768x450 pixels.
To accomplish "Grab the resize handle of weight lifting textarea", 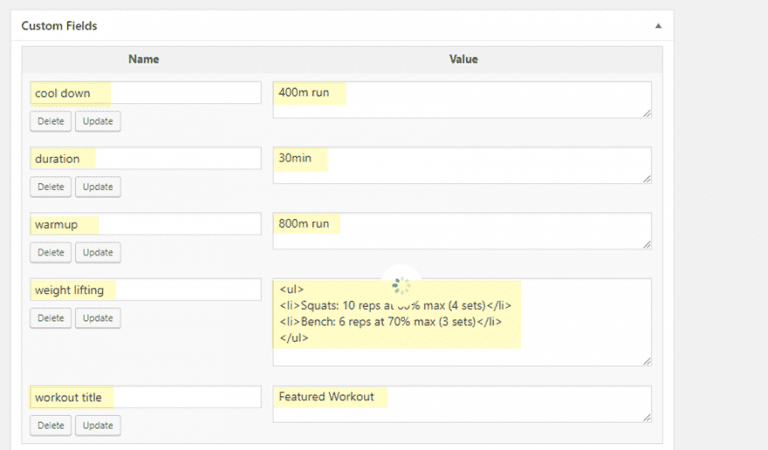I will pos(647,361).
